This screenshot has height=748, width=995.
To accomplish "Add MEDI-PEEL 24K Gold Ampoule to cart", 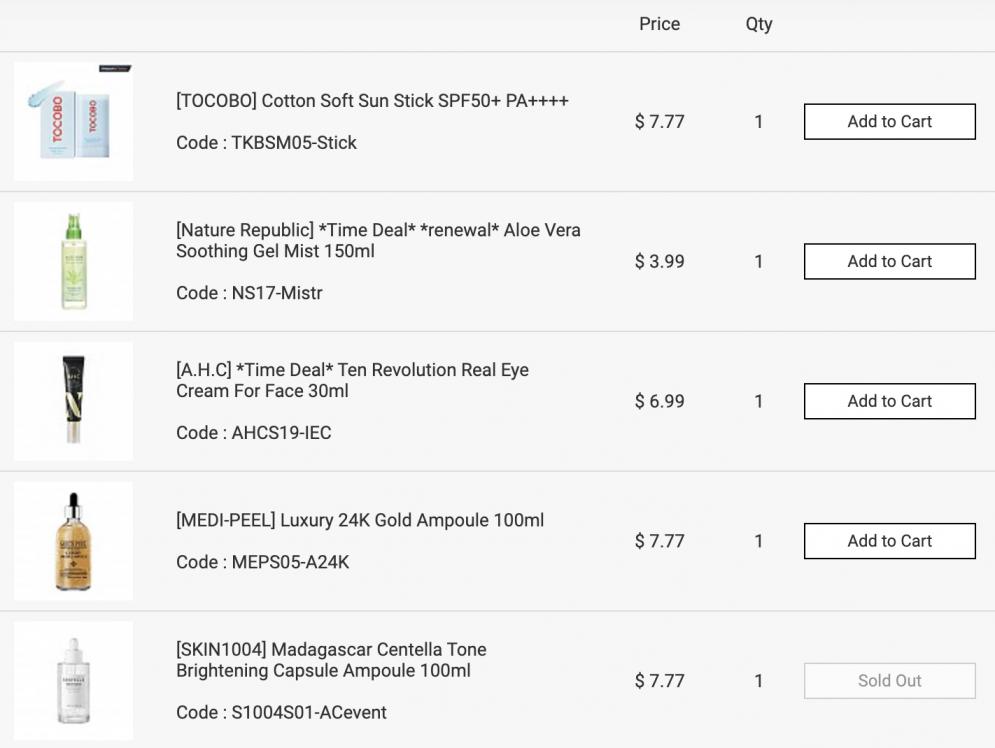I will (889, 541).
